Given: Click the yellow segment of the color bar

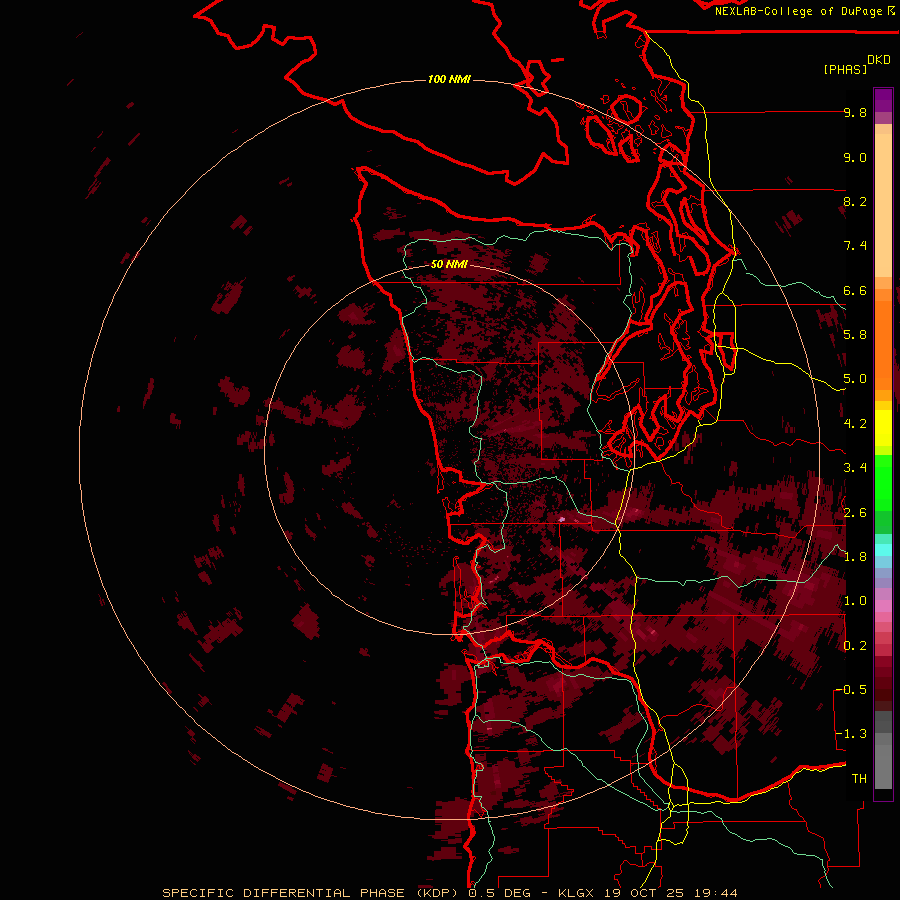Looking at the screenshot, I should point(883,428).
